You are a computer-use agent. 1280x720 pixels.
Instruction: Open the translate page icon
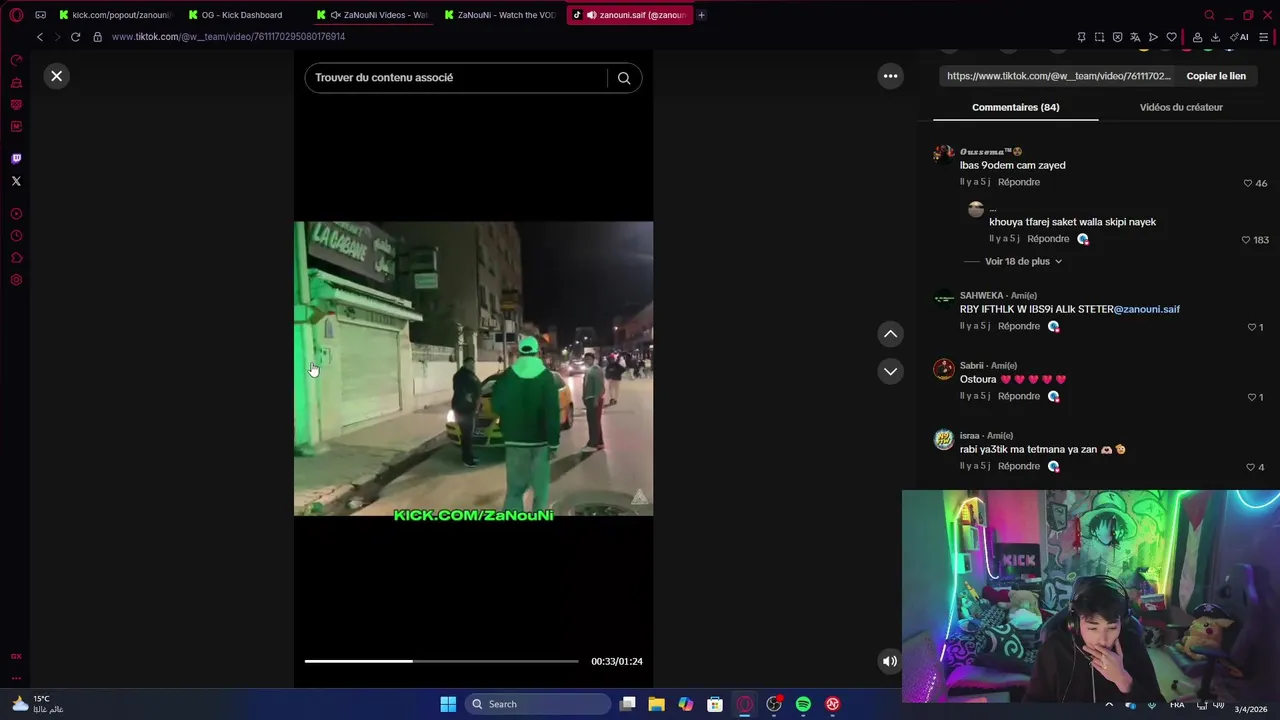[1135, 37]
